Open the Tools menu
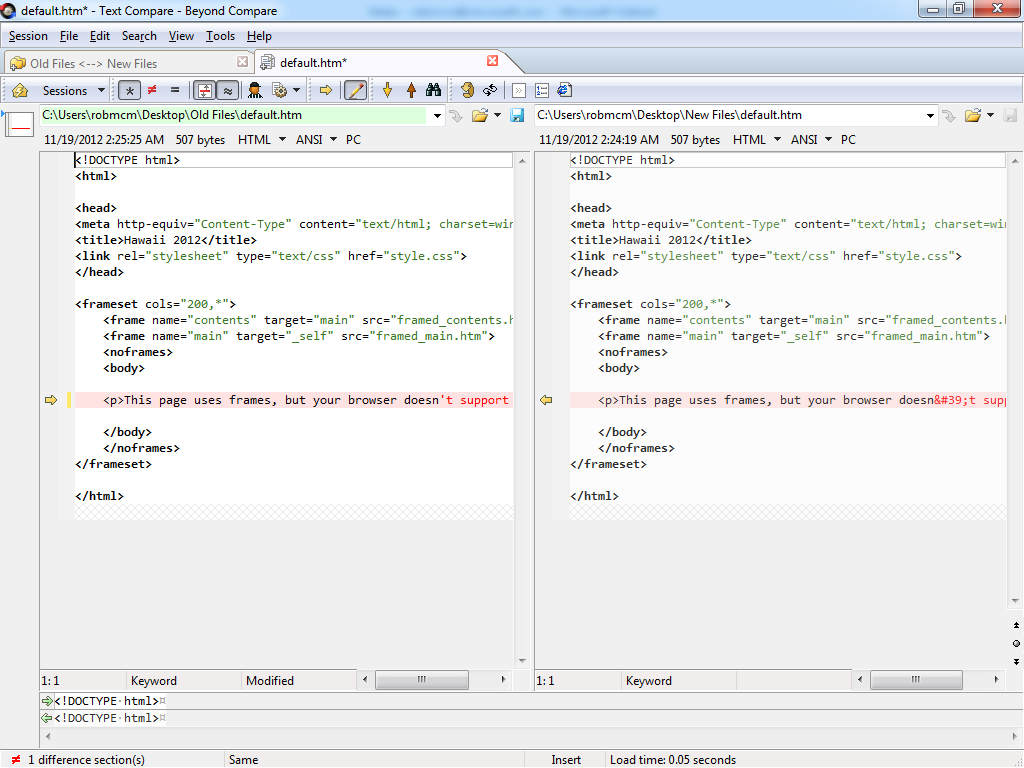 (x=220, y=36)
